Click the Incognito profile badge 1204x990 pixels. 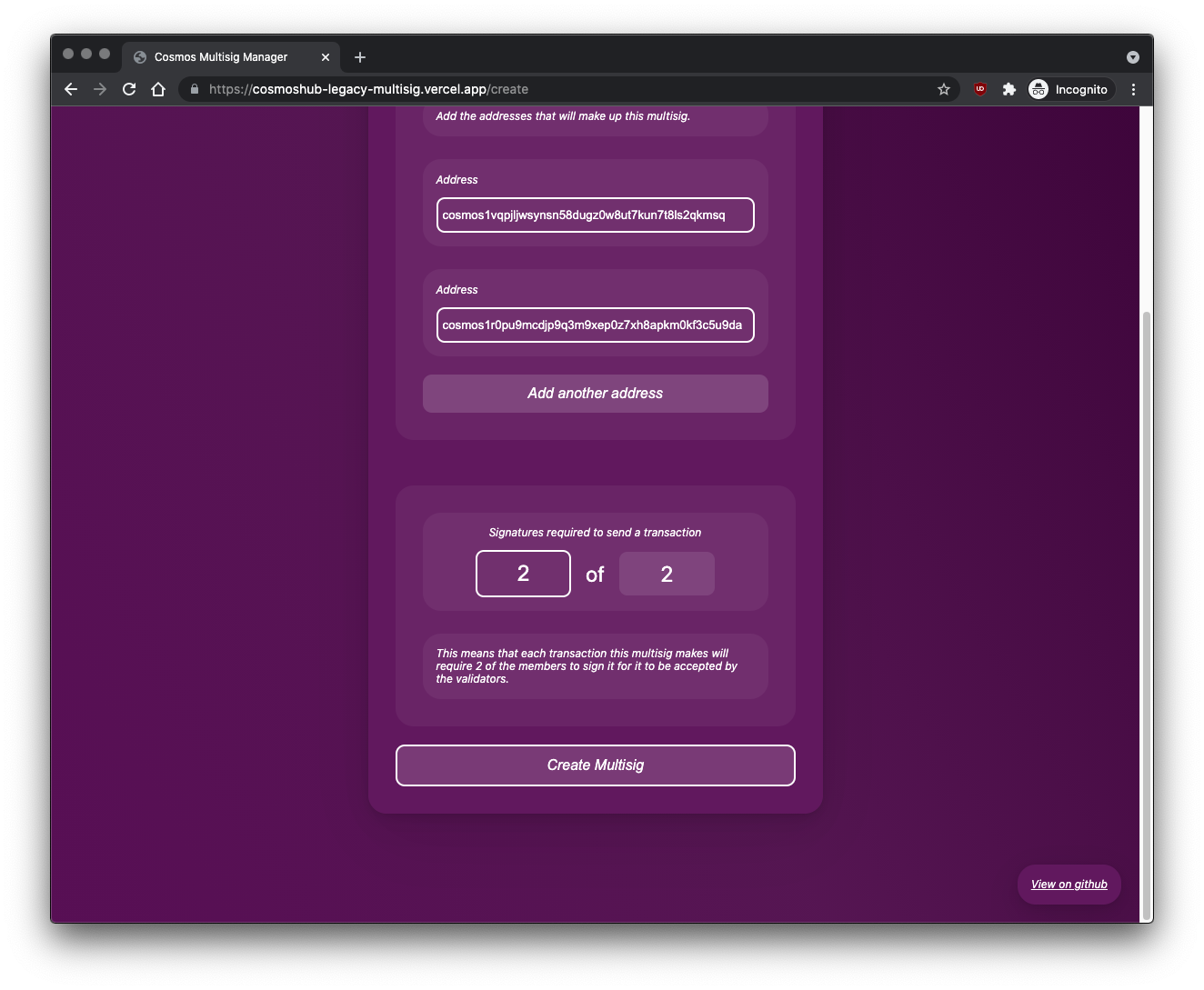click(x=1069, y=89)
